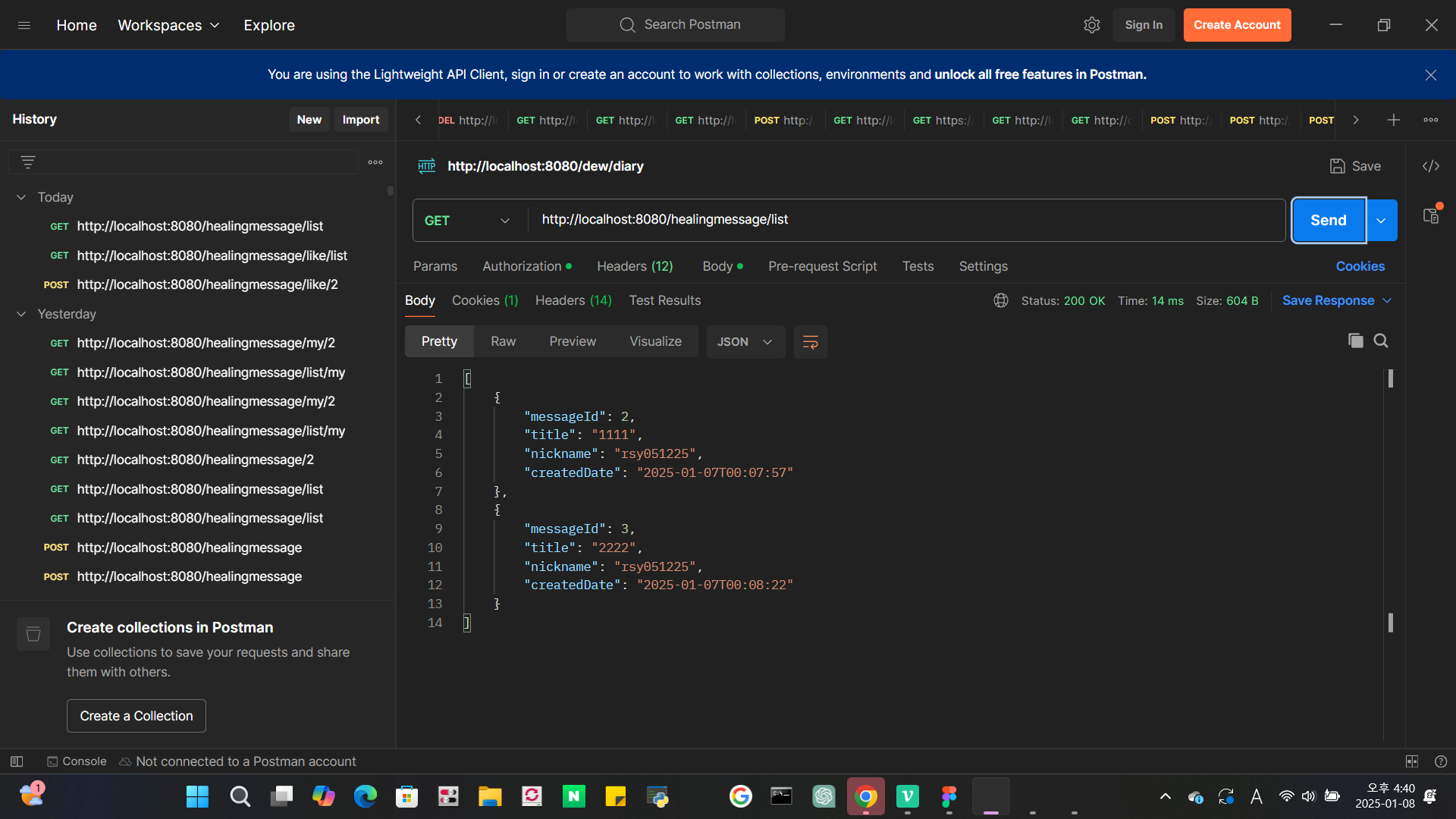The width and height of the screenshot is (1456, 819).
Task: Open response Headers (14) tab
Action: click(573, 301)
